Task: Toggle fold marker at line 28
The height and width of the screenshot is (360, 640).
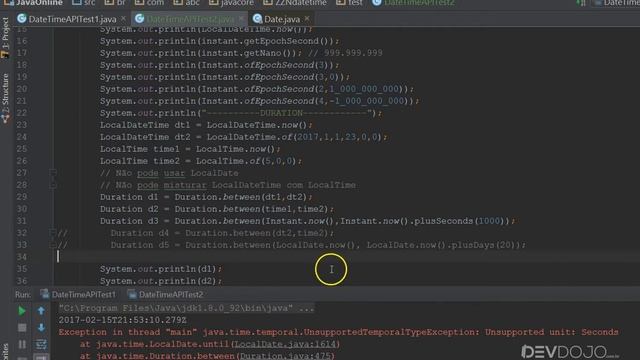Action: 53,185
